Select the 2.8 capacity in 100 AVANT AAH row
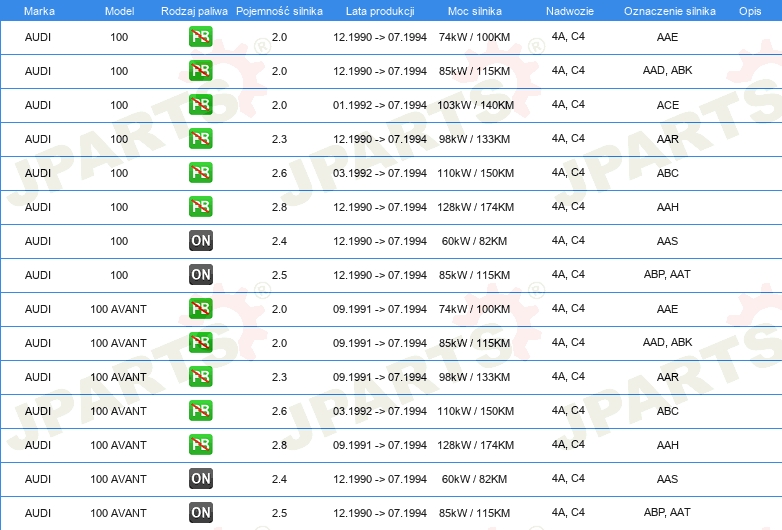 point(279,445)
